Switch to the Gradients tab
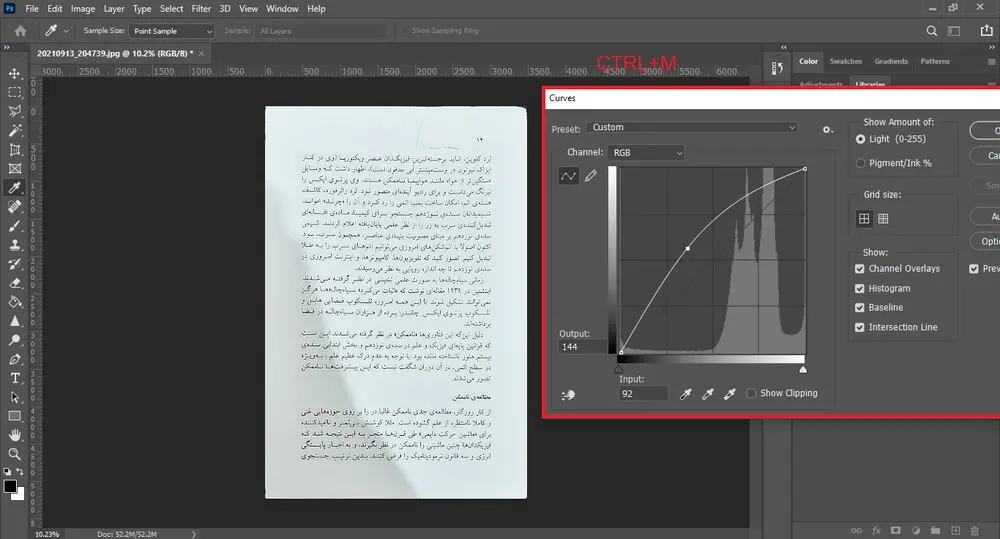Viewport: 1000px width, 539px height. tap(891, 62)
